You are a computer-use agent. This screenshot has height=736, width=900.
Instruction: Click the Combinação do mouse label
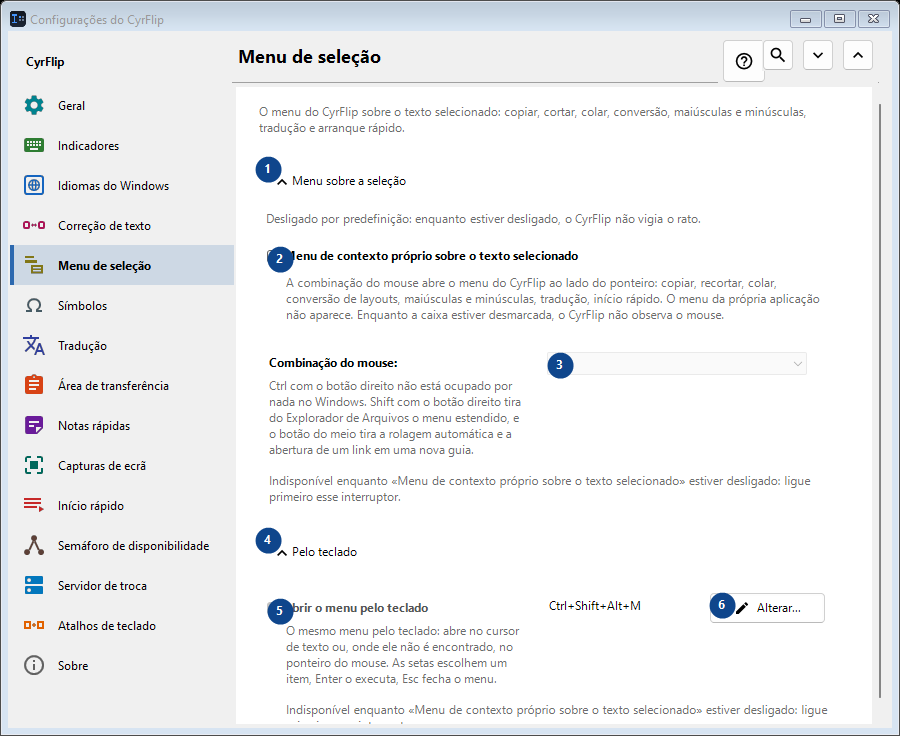pos(333,363)
